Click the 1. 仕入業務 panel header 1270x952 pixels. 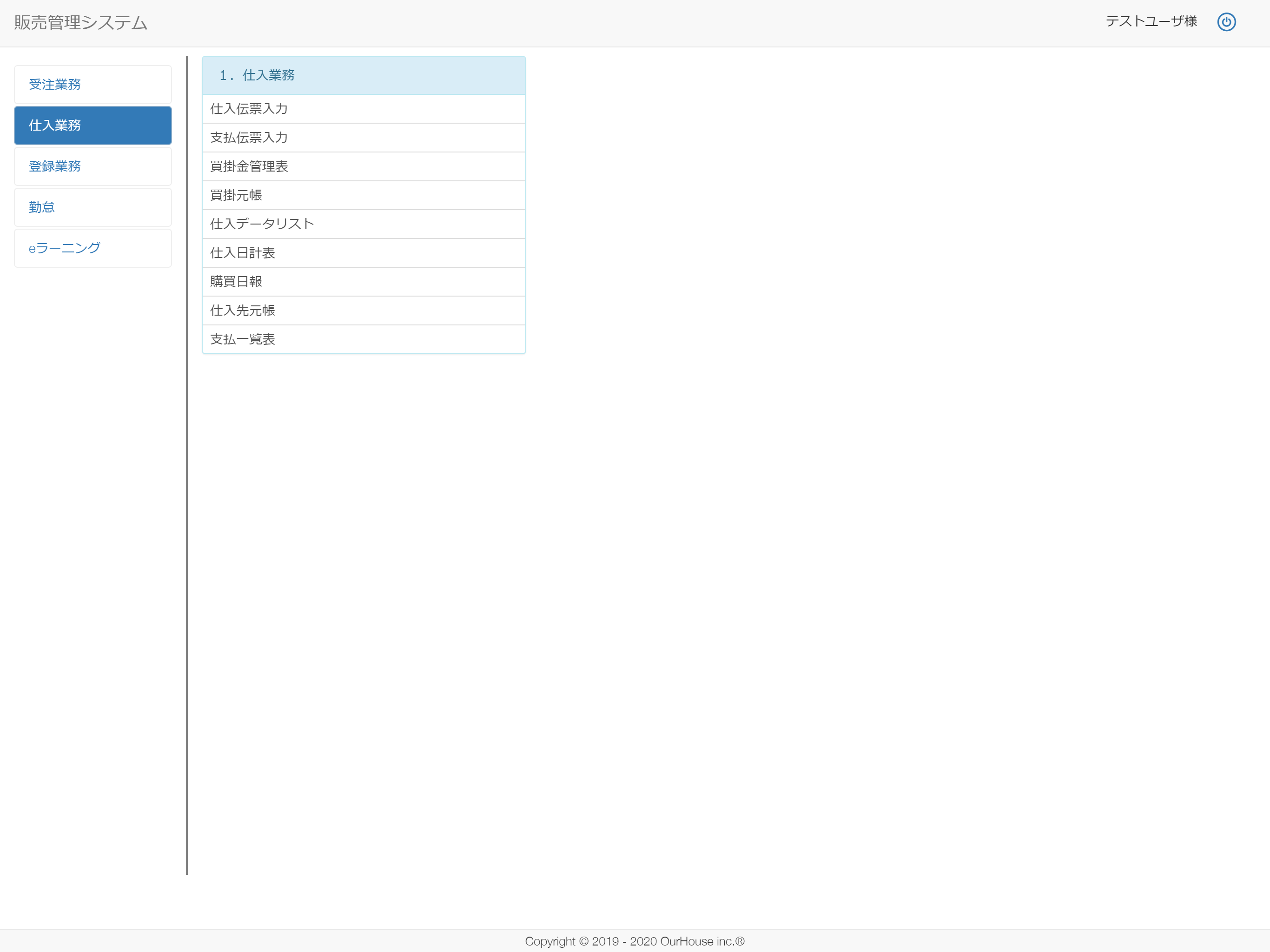pyautogui.click(x=364, y=75)
